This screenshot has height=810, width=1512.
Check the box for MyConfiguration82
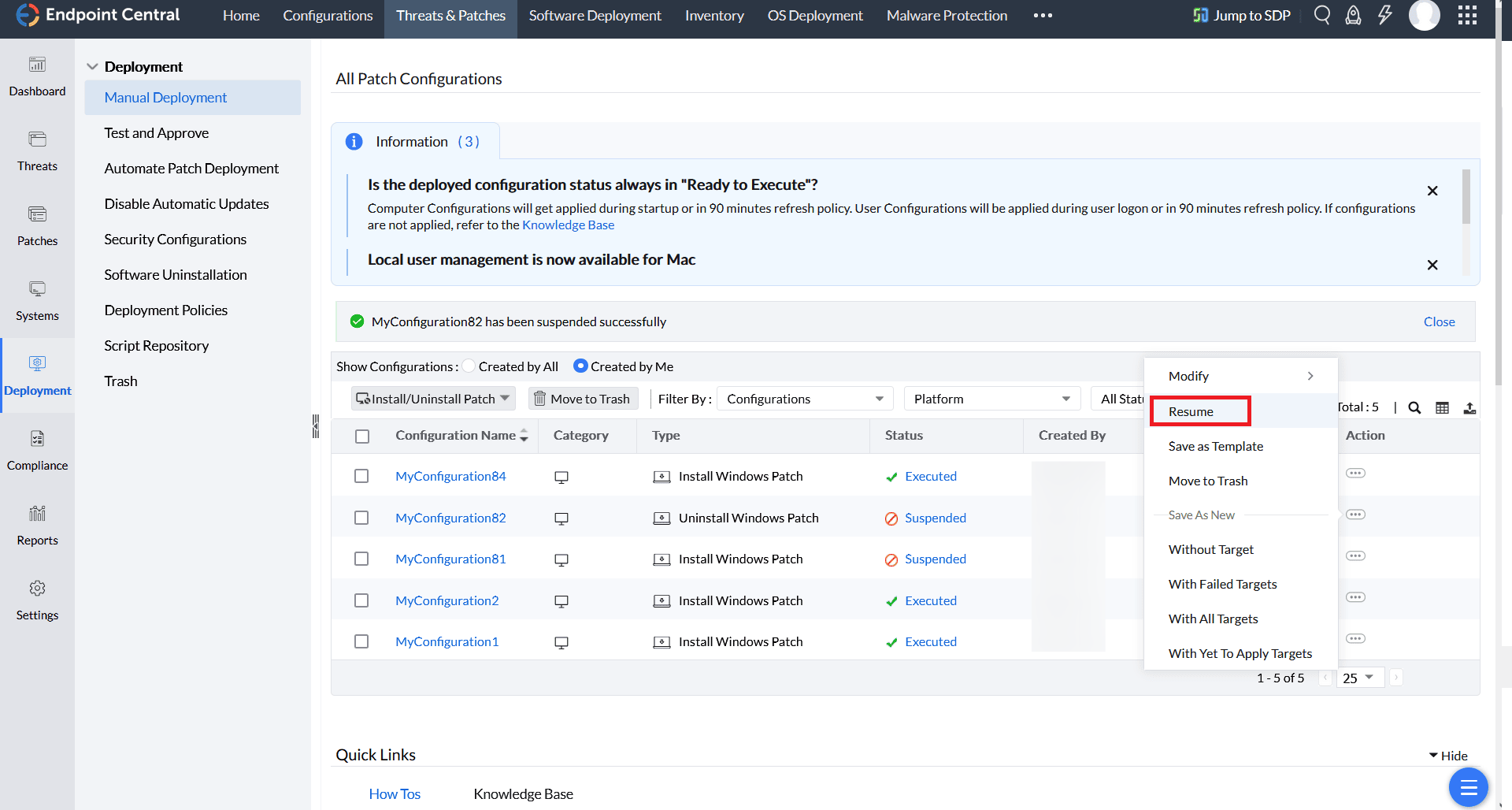361,518
